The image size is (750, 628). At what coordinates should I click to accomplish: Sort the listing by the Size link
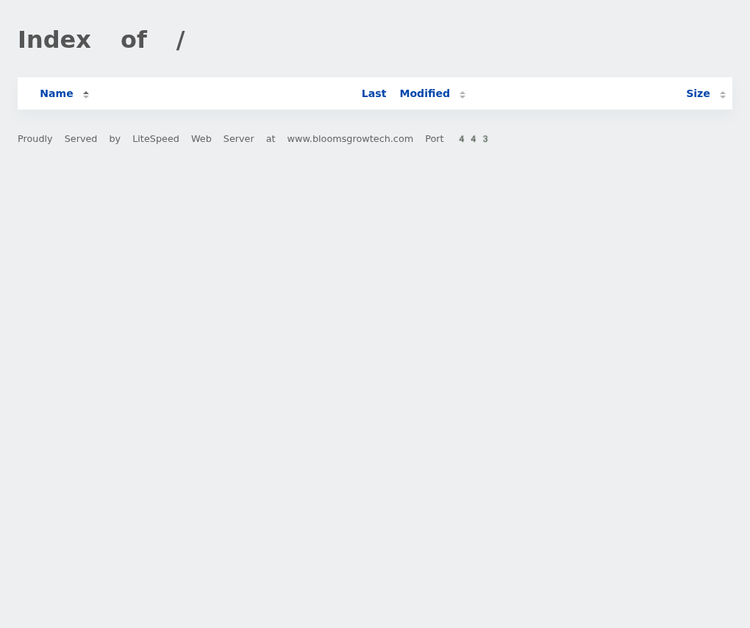[697, 93]
